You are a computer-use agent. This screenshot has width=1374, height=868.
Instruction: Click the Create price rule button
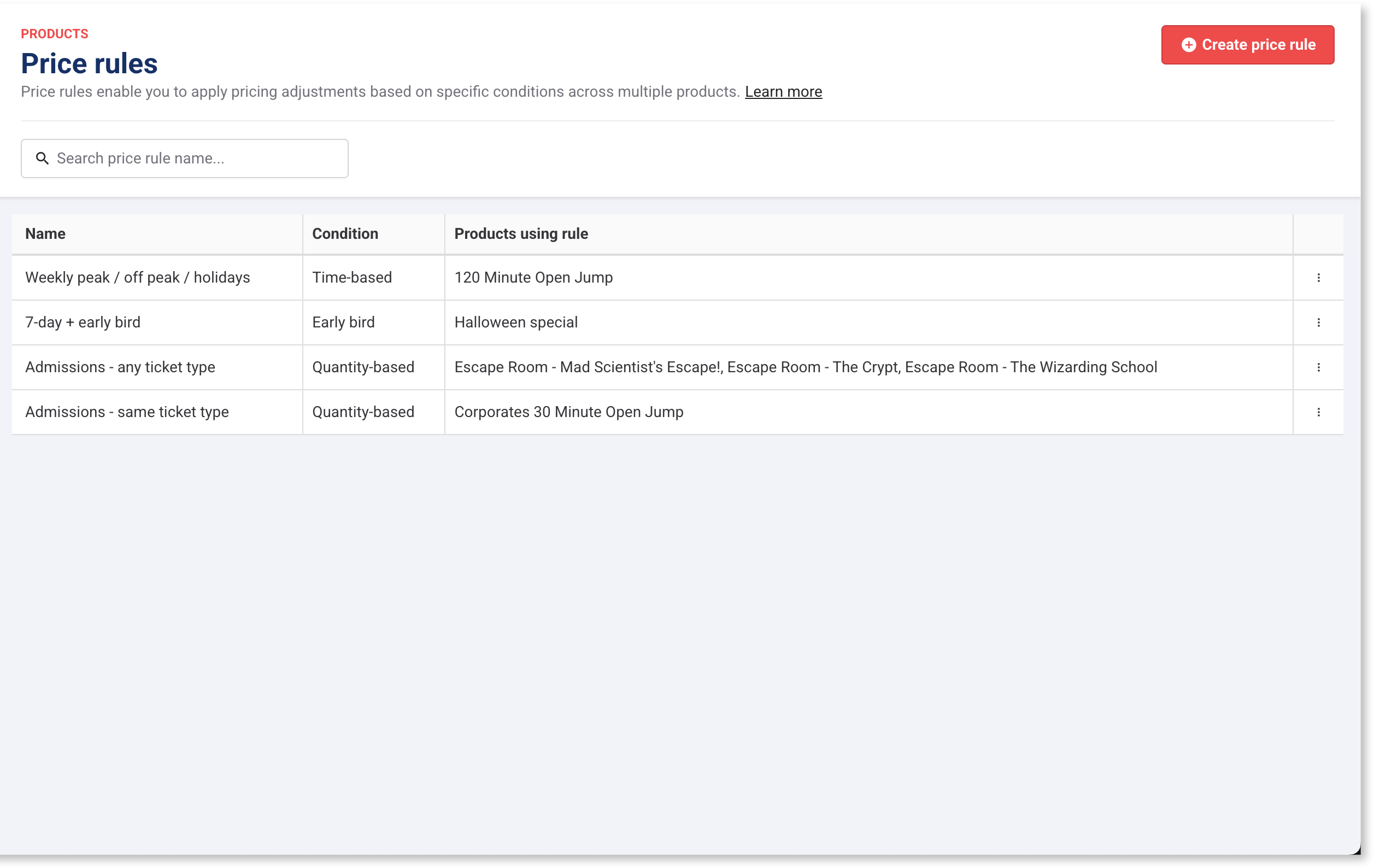pos(1247,44)
